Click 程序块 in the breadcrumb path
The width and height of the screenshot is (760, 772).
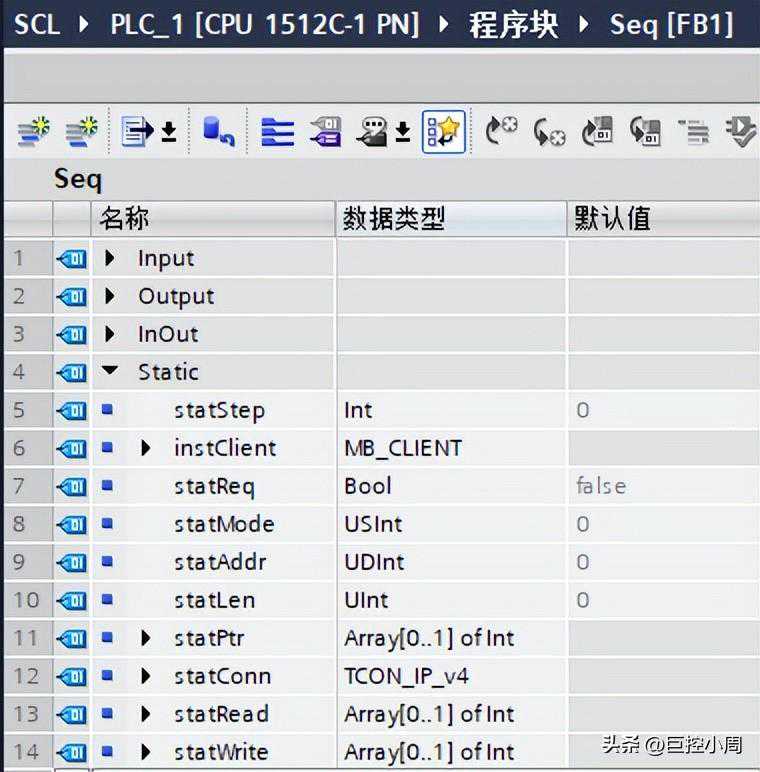[513, 24]
